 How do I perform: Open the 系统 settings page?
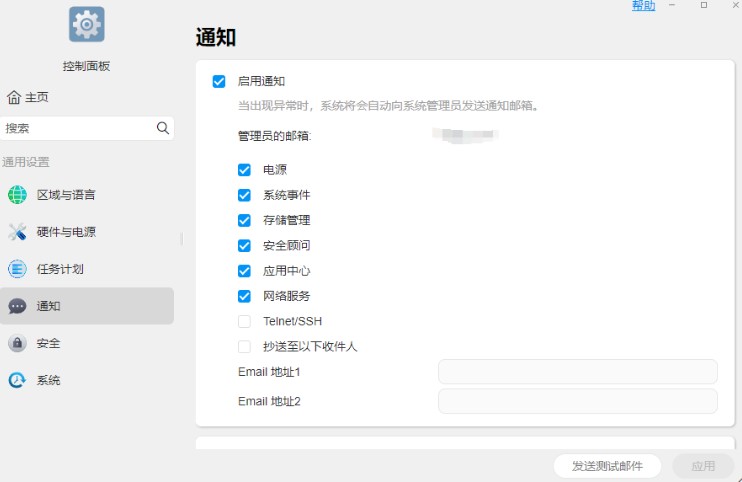[x=87, y=380]
